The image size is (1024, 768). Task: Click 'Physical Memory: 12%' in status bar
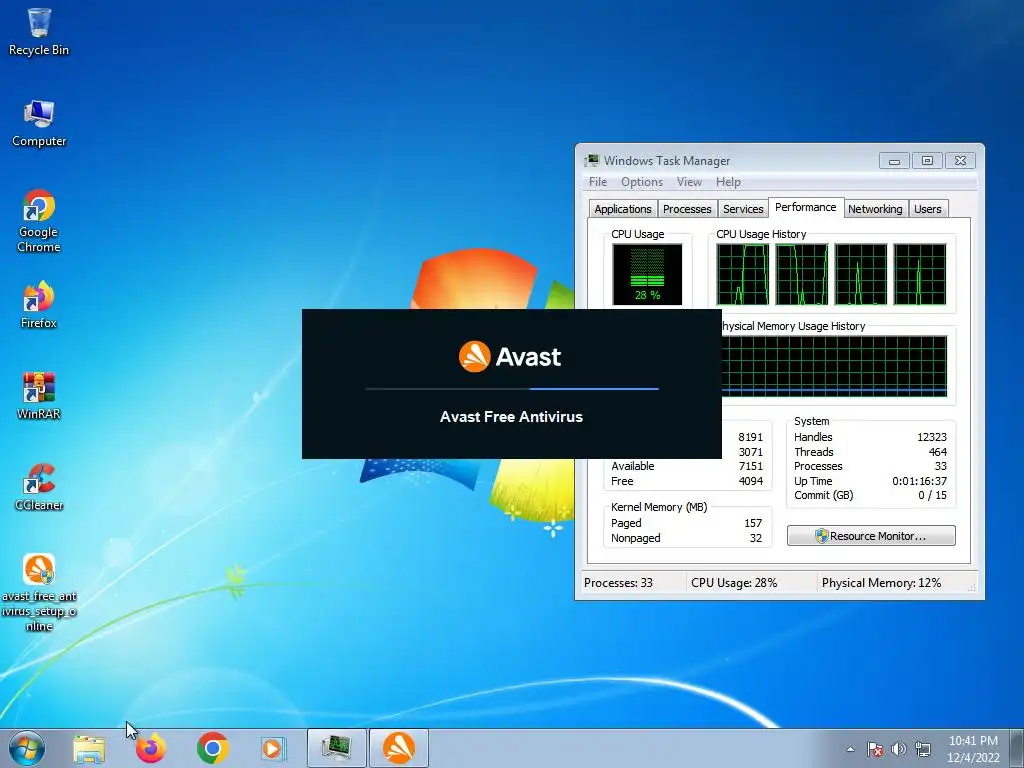coord(882,583)
